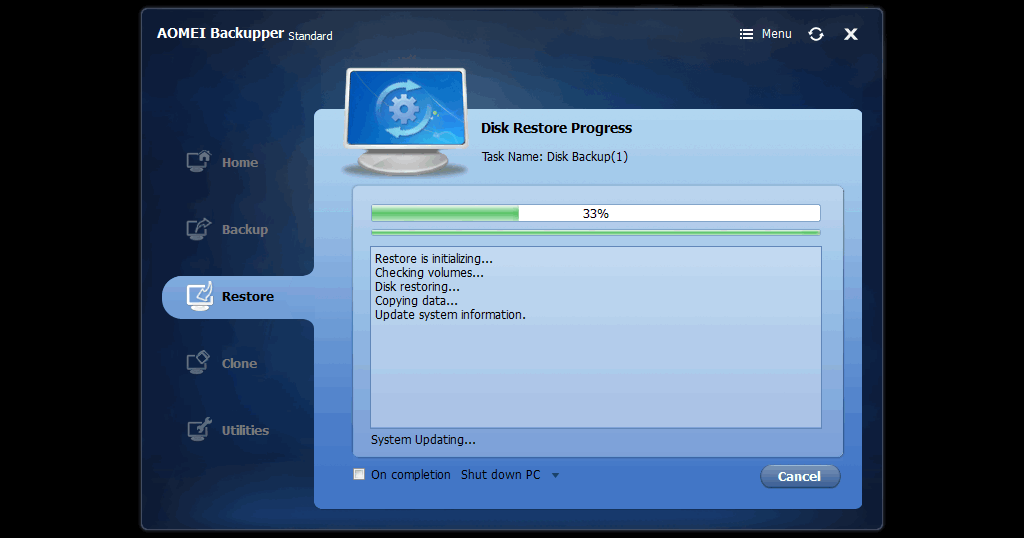This screenshot has width=1024, height=538.
Task: Click the refresh arrows icon in title bar
Action: [816, 34]
